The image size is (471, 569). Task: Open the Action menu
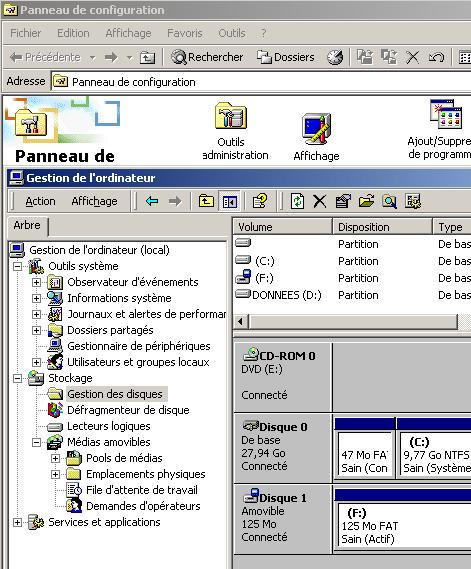(x=40, y=201)
